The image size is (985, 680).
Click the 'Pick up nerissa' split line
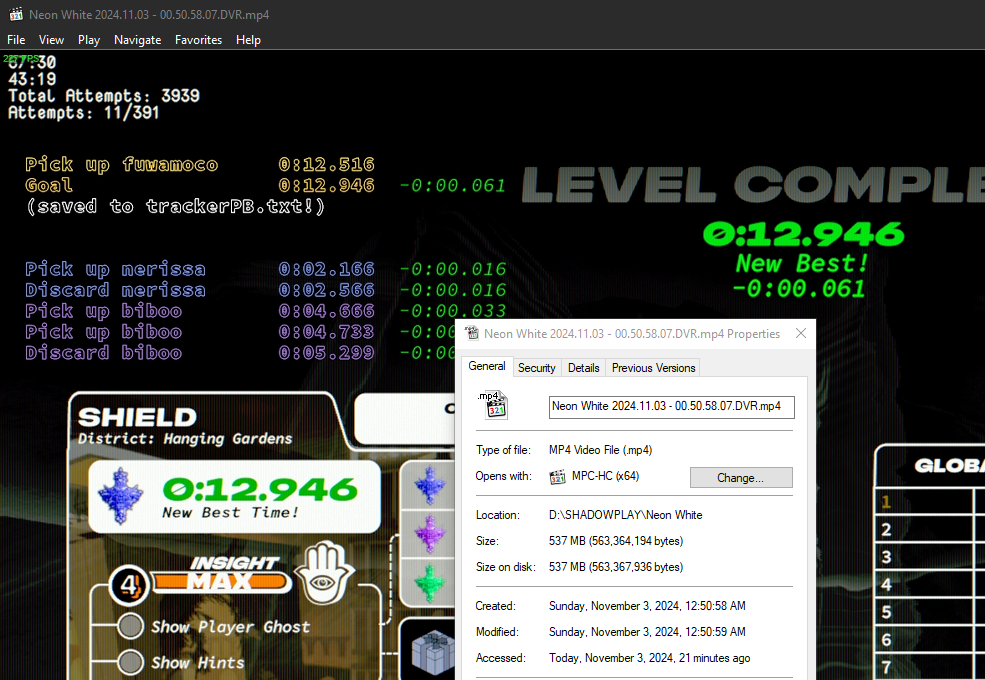pos(265,269)
